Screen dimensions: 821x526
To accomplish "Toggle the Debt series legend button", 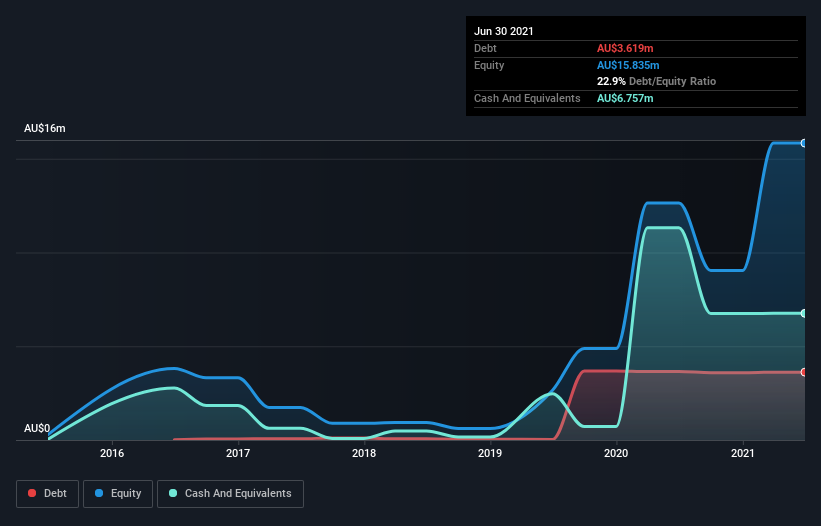I will click(47, 494).
